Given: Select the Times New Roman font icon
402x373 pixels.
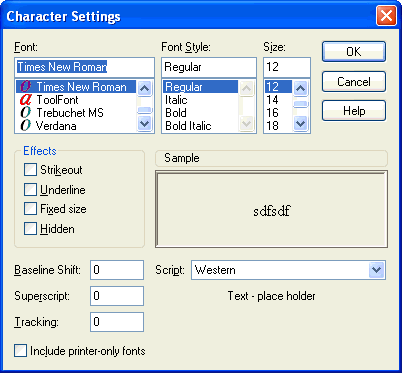Looking at the screenshot, I should tap(25, 87).
